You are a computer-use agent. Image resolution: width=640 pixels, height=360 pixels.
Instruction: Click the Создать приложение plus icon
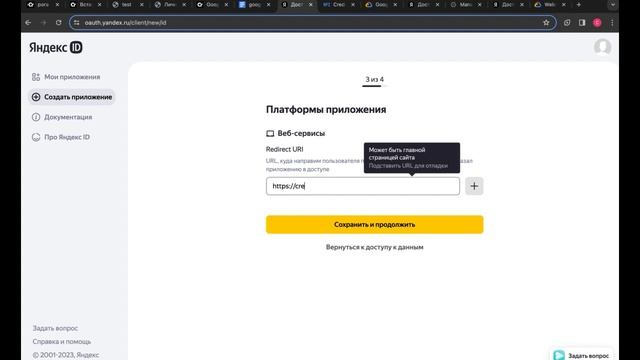point(36,97)
